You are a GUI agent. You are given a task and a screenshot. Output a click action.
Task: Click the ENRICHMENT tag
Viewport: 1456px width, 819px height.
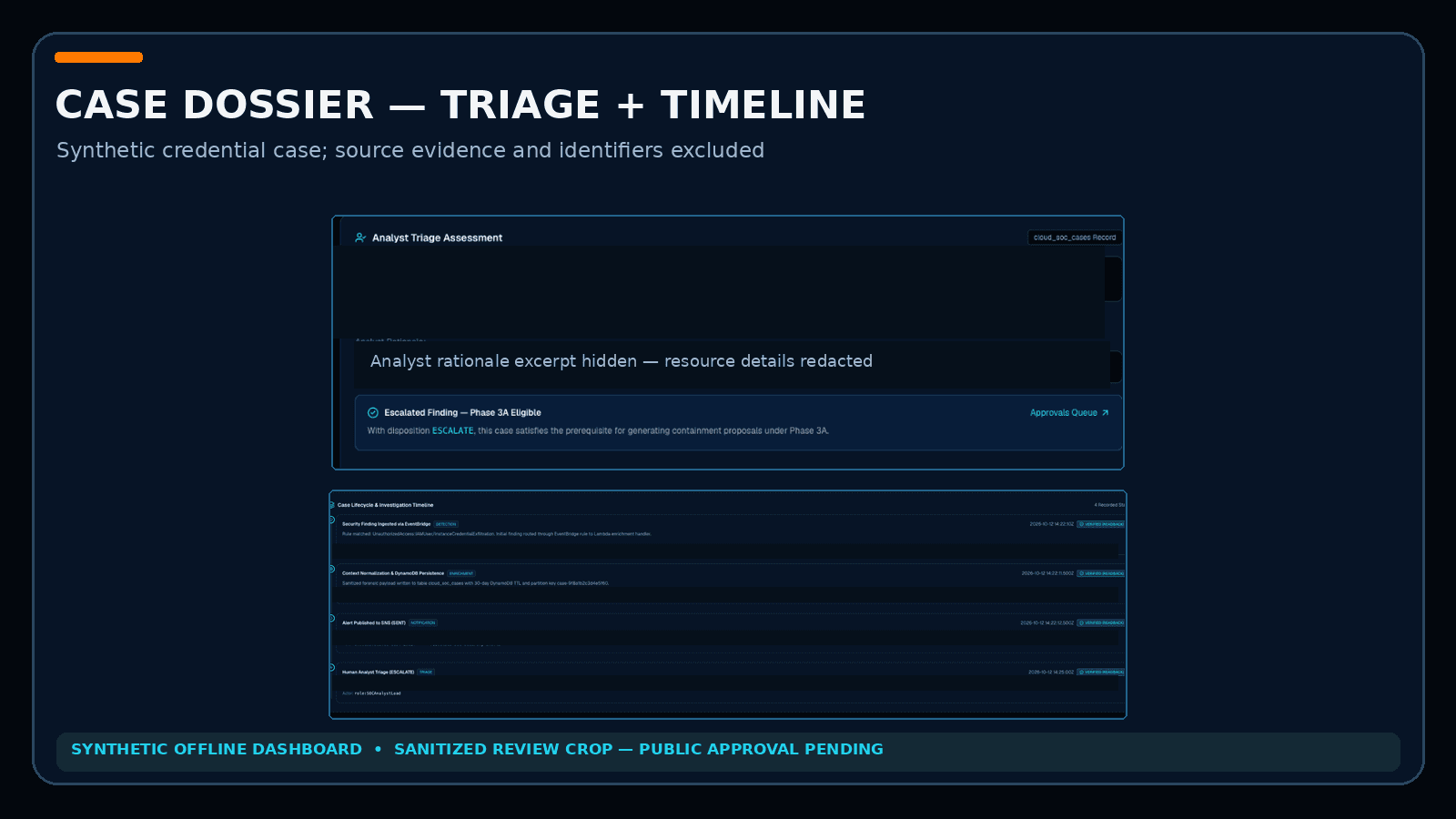coord(461,573)
